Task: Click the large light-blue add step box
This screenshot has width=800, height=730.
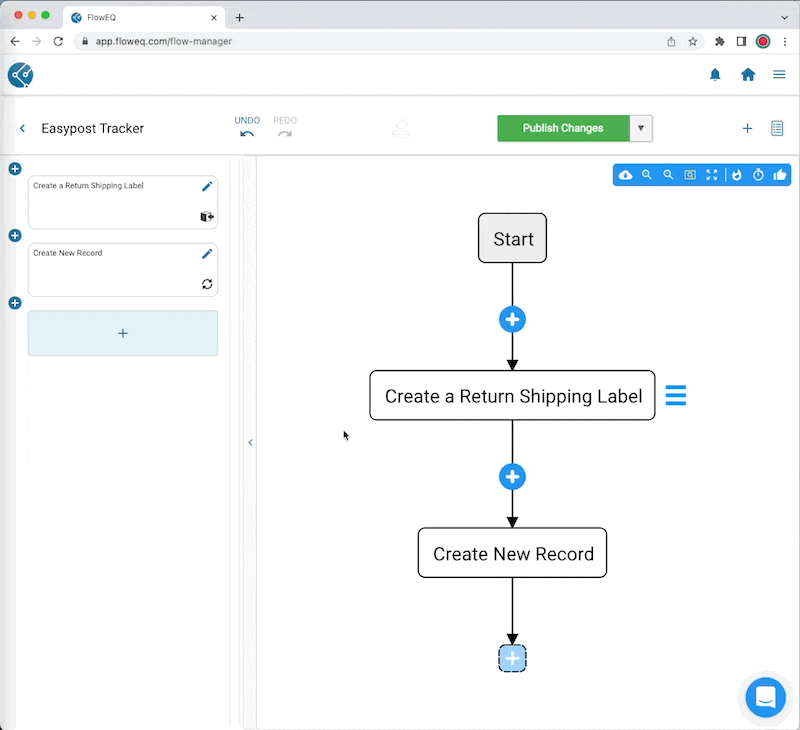Action: coord(123,333)
